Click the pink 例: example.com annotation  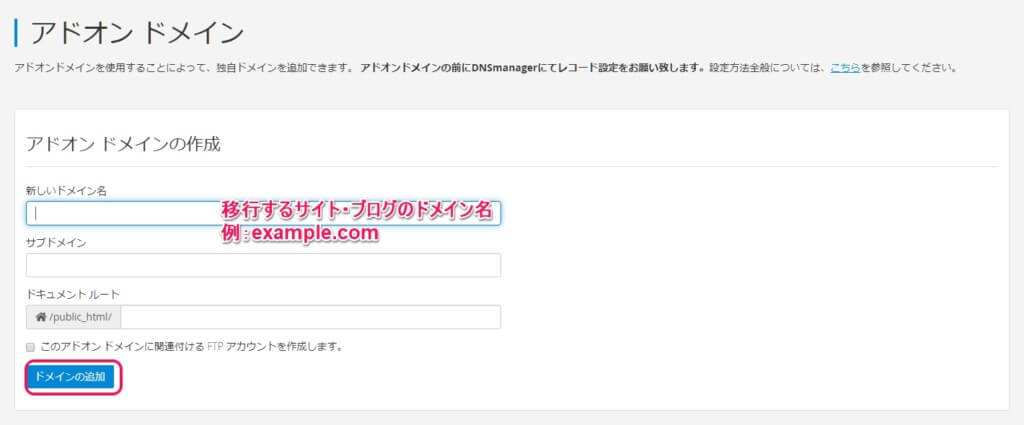300,233
